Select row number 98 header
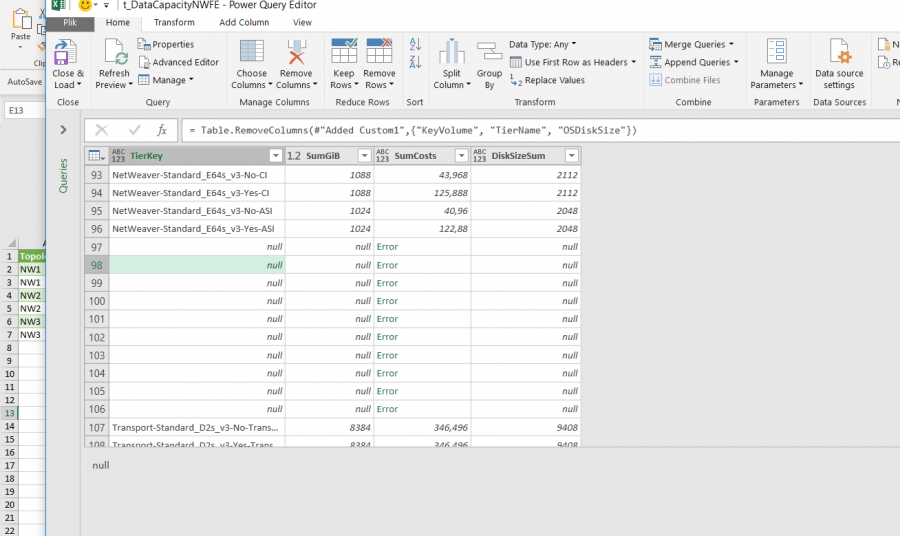 click(x=96, y=265)
